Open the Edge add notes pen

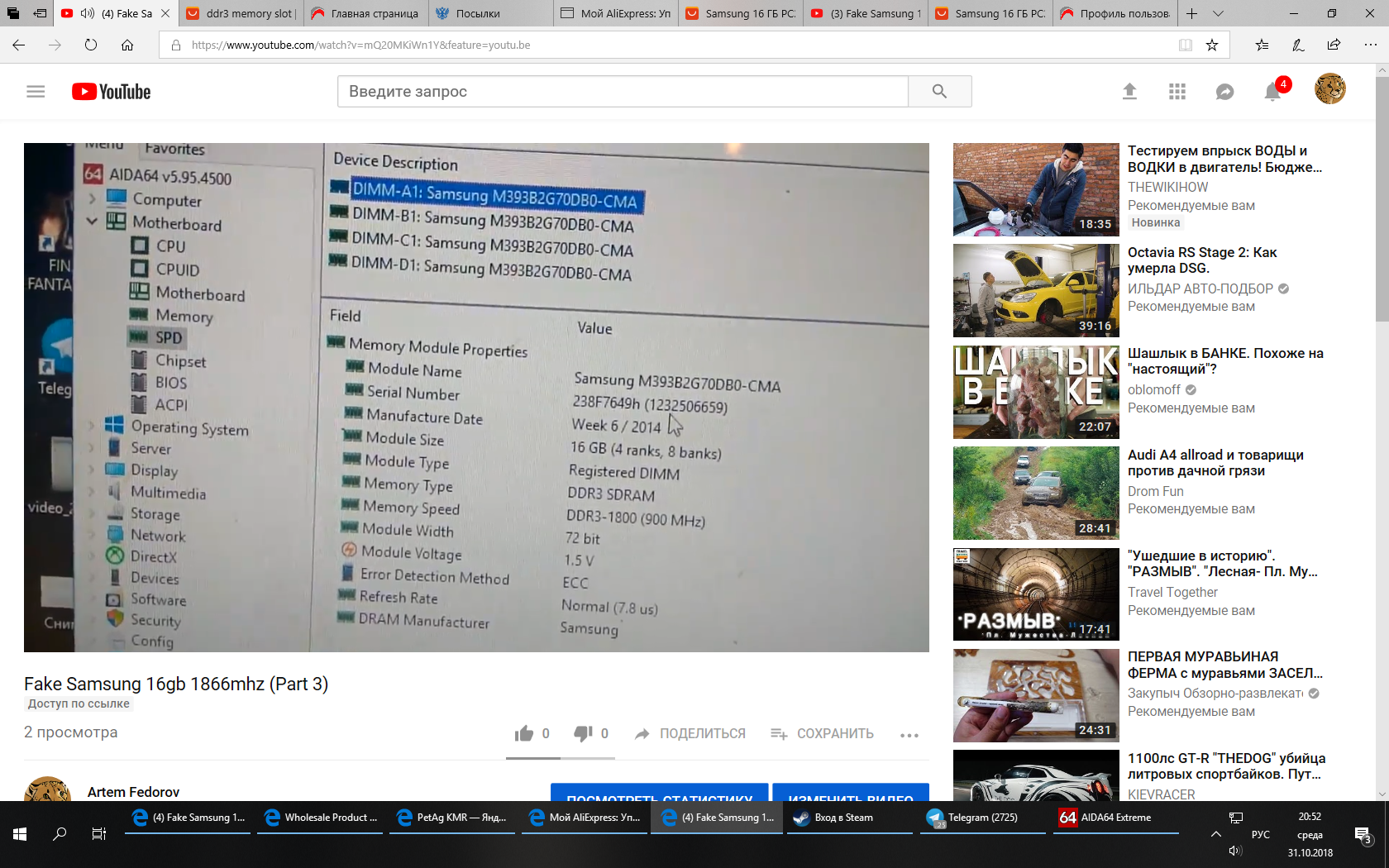point(1298,45)
